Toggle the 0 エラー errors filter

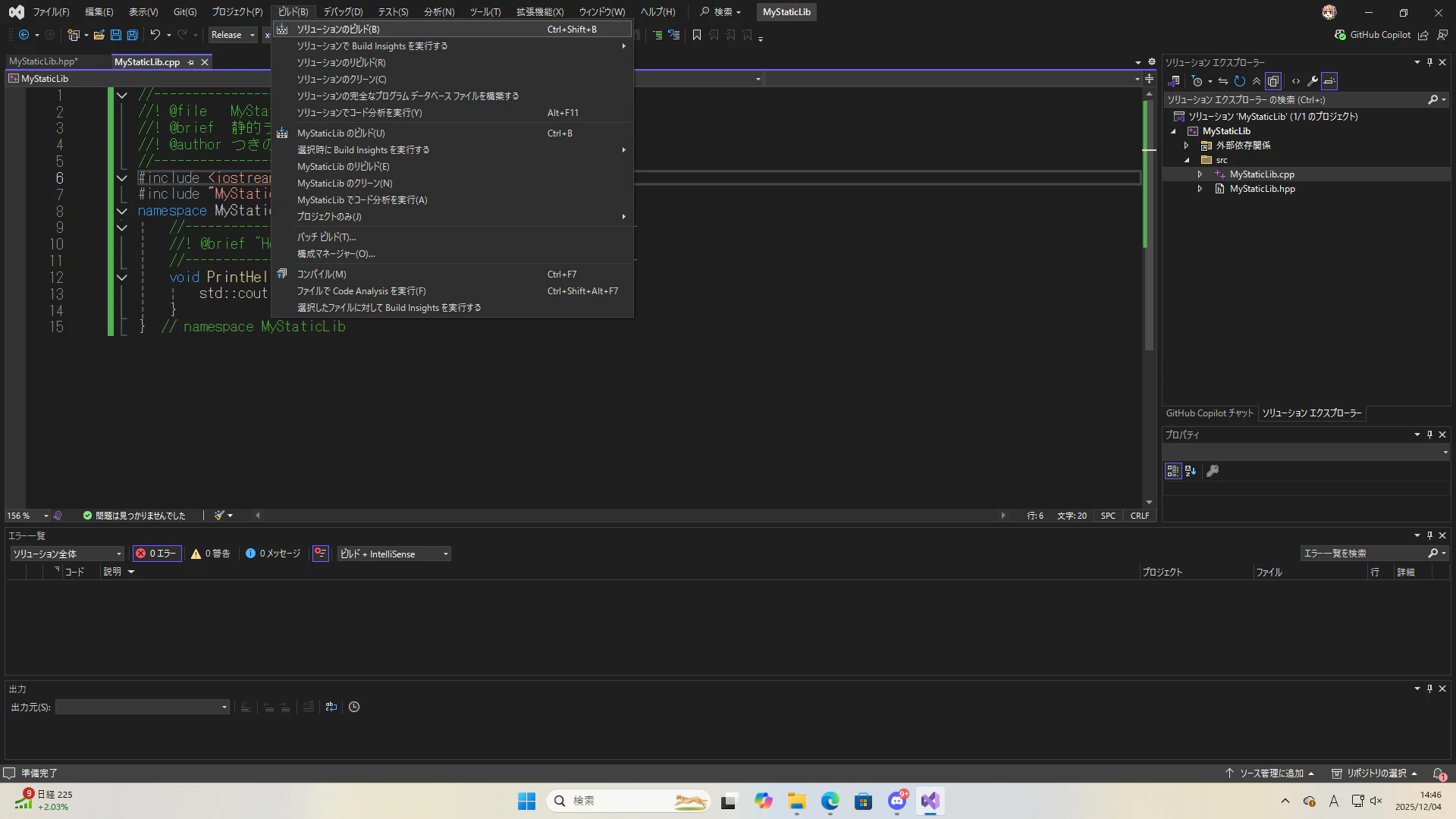(x=156, y=554)
